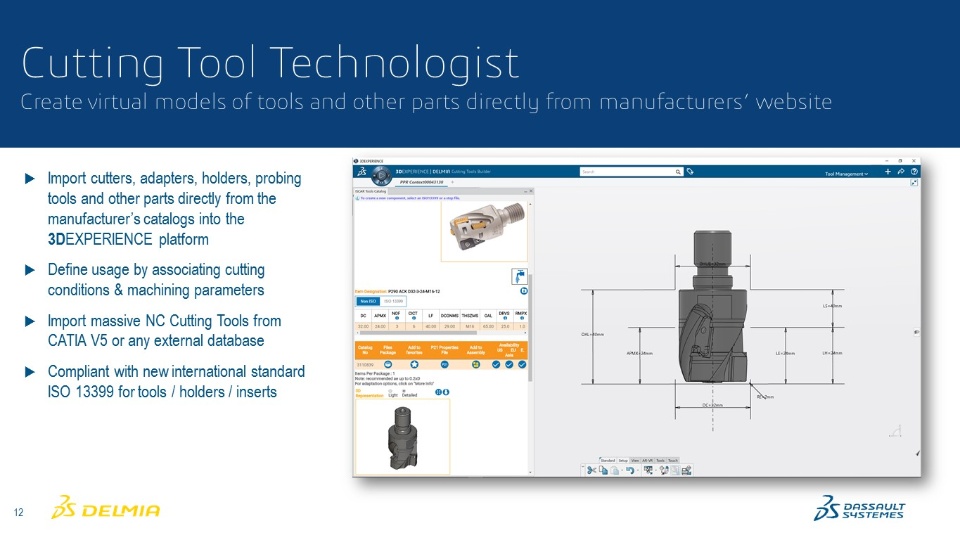
Task: Click the dropdown arrow next to Paste
Action: coord(621,471)
